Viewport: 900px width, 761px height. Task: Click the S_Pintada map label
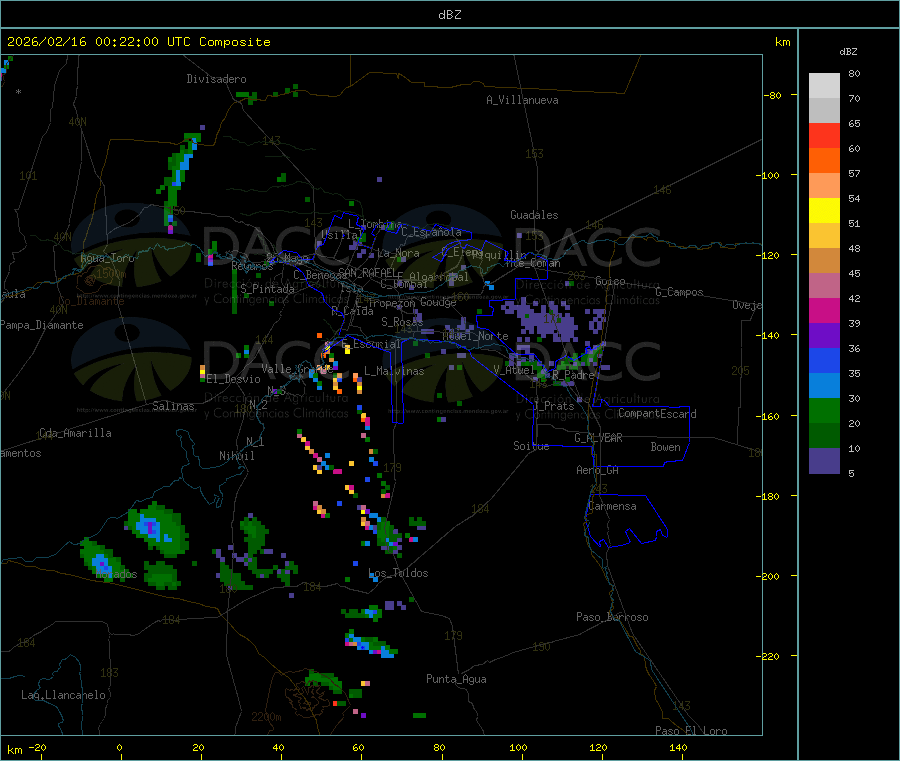(267, 289)
